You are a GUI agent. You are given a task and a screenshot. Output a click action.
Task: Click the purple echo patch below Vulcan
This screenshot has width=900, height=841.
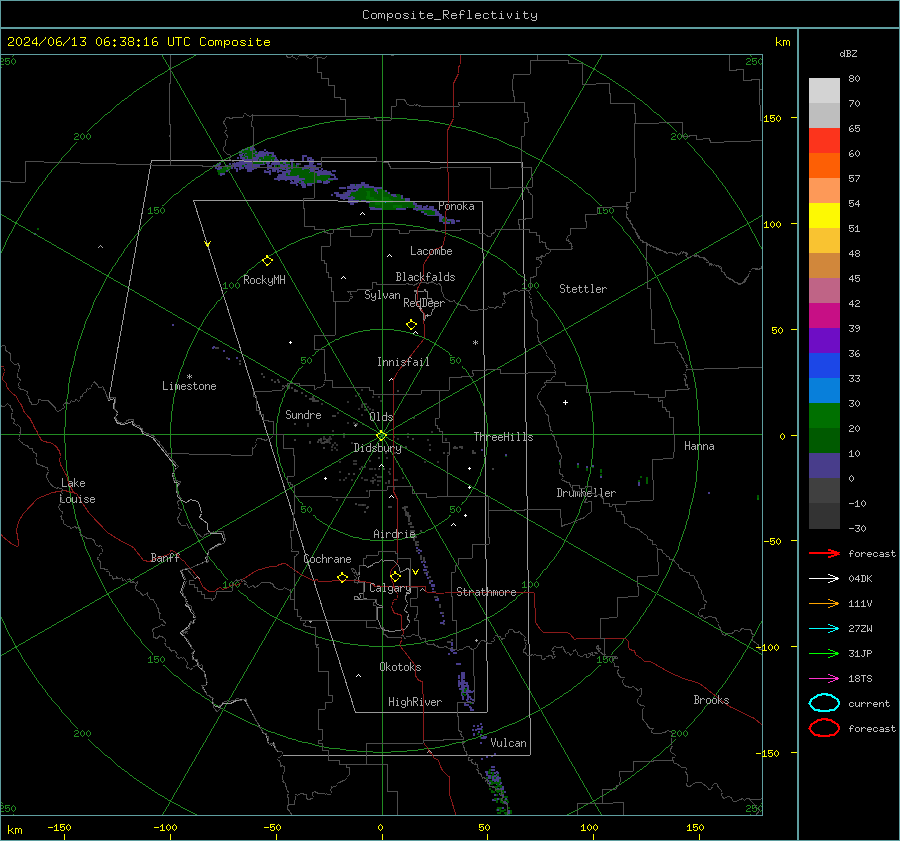pyautogui.click(x=497, y=789)
